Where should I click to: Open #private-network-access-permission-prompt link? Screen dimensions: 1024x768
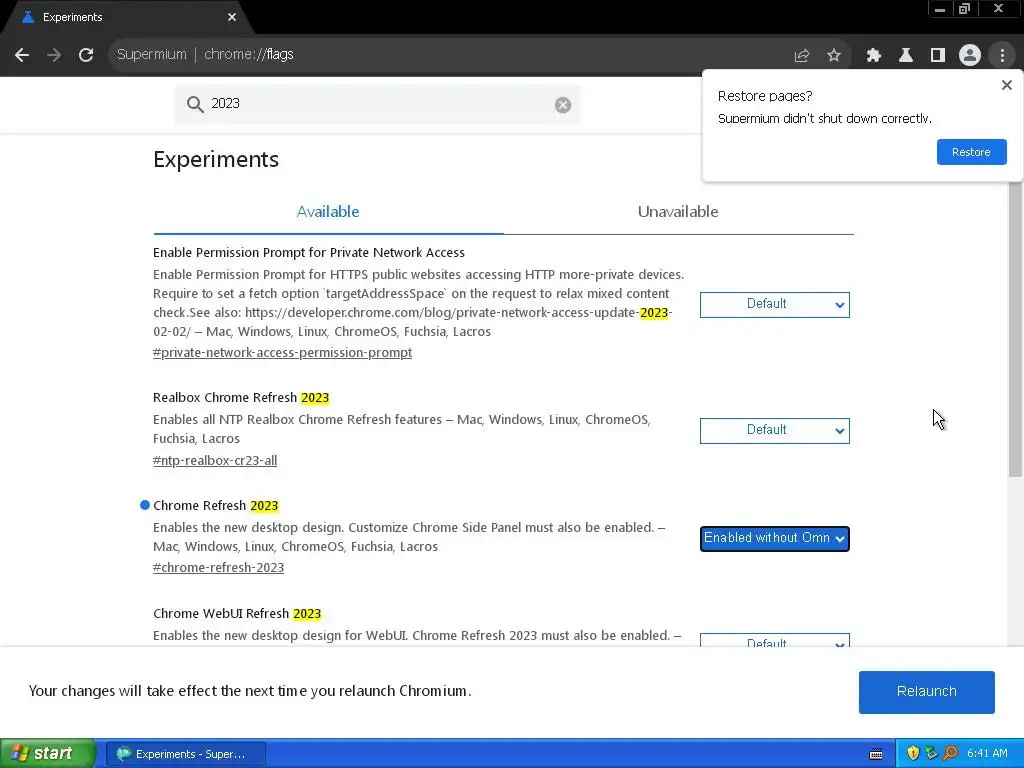(282, 353)
